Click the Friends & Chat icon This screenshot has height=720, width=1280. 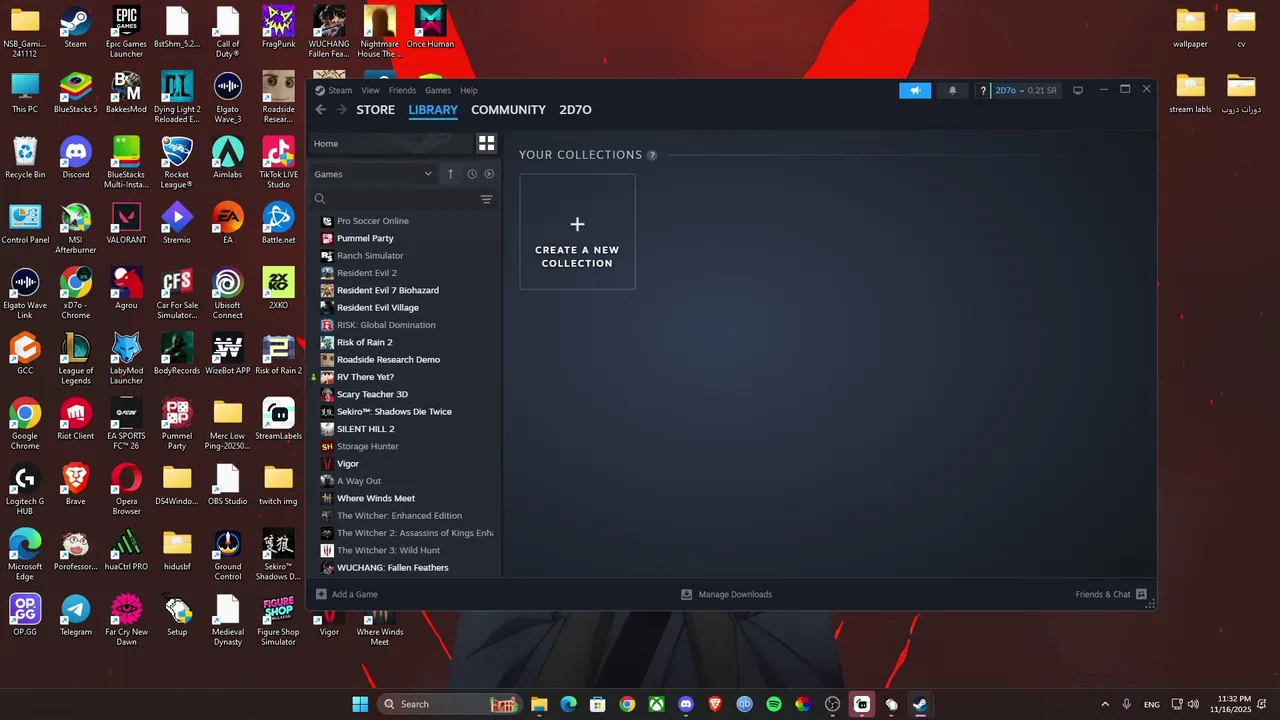point(1141,594)
